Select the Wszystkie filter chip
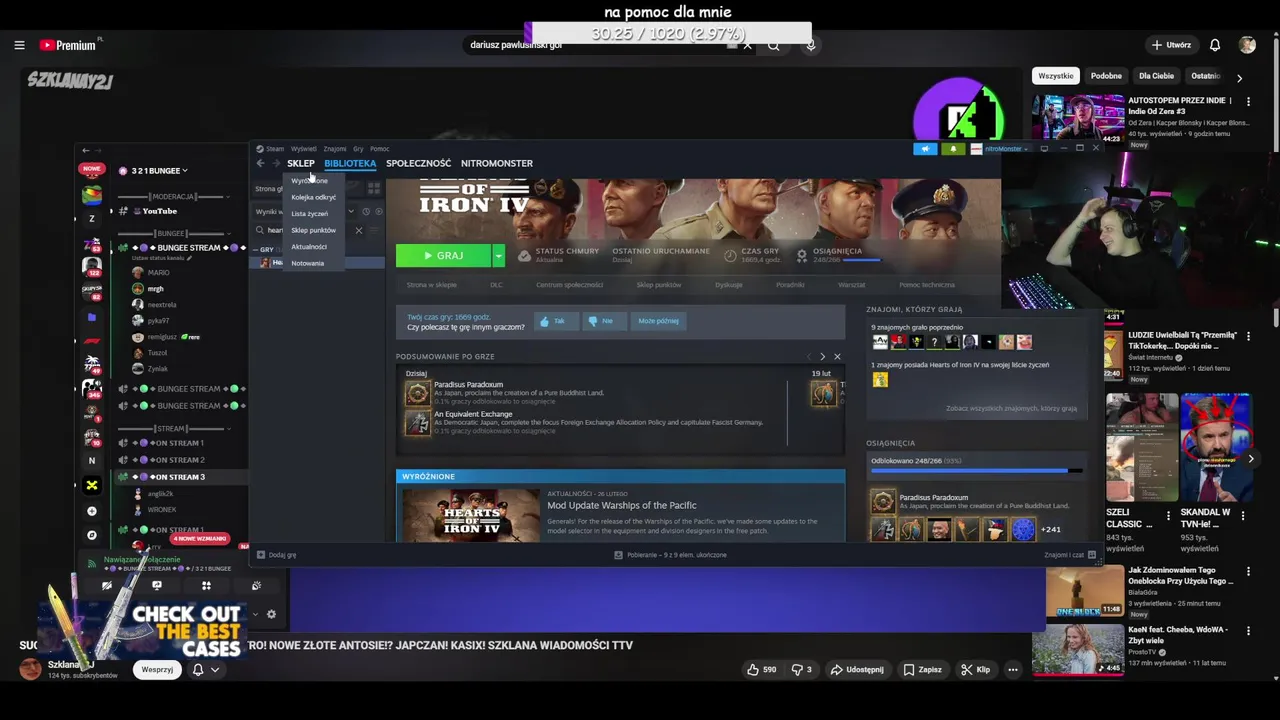Viewport: 1280px width, 720px height. 1055,76
